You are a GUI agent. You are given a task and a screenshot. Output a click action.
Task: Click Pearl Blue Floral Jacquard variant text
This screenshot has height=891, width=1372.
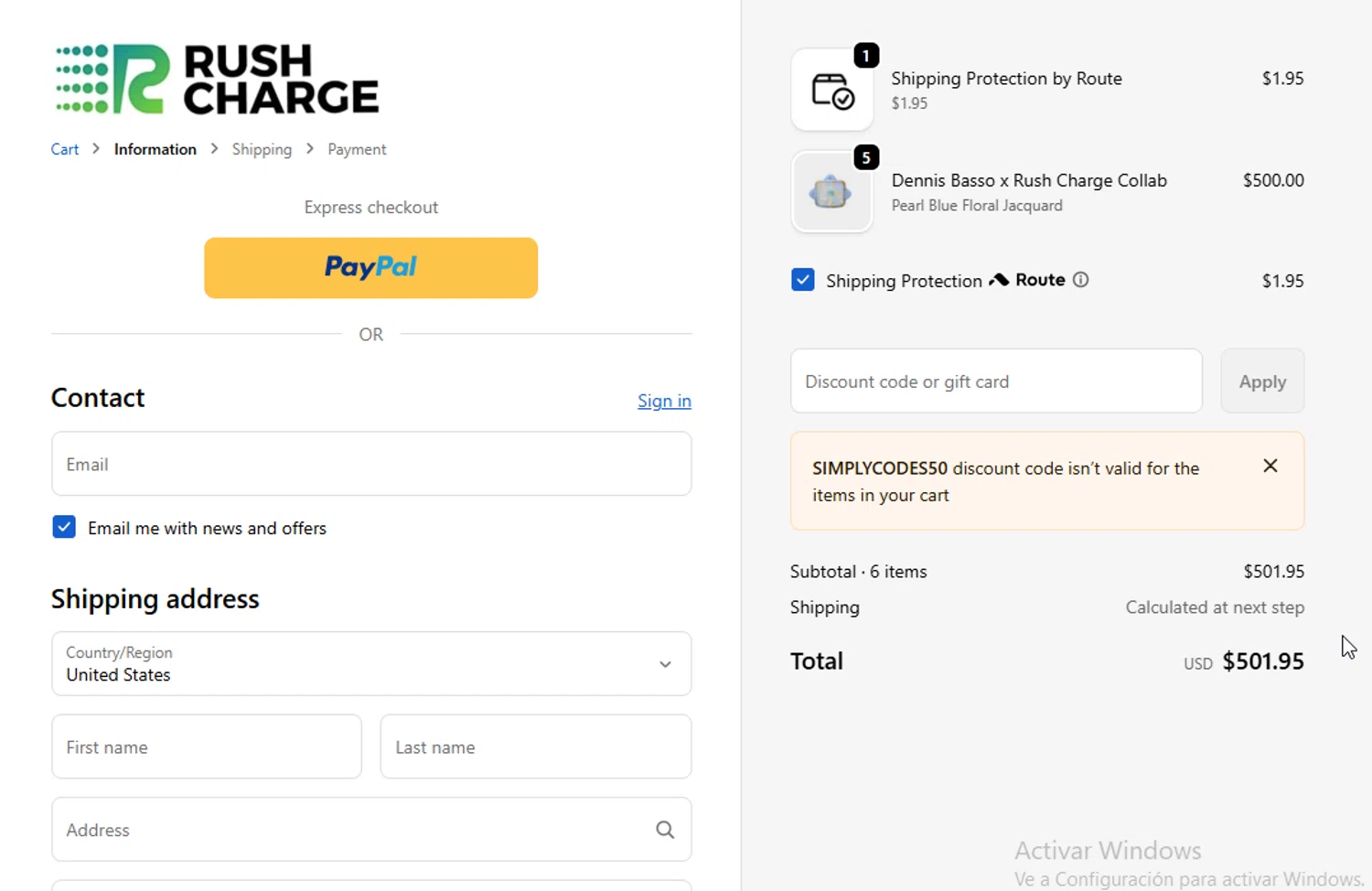point(977,206)
